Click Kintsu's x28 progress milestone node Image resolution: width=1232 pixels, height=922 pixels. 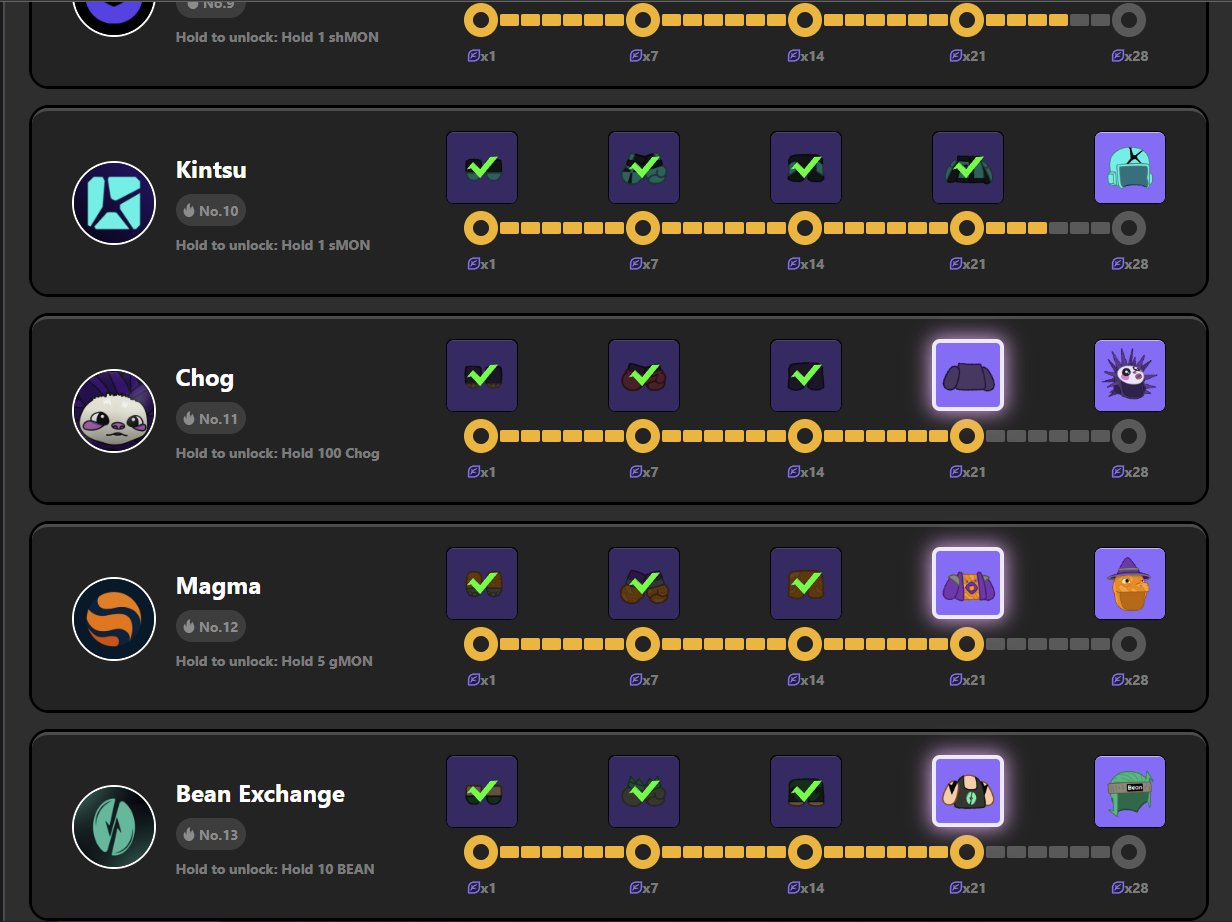tap(1129, 229)
